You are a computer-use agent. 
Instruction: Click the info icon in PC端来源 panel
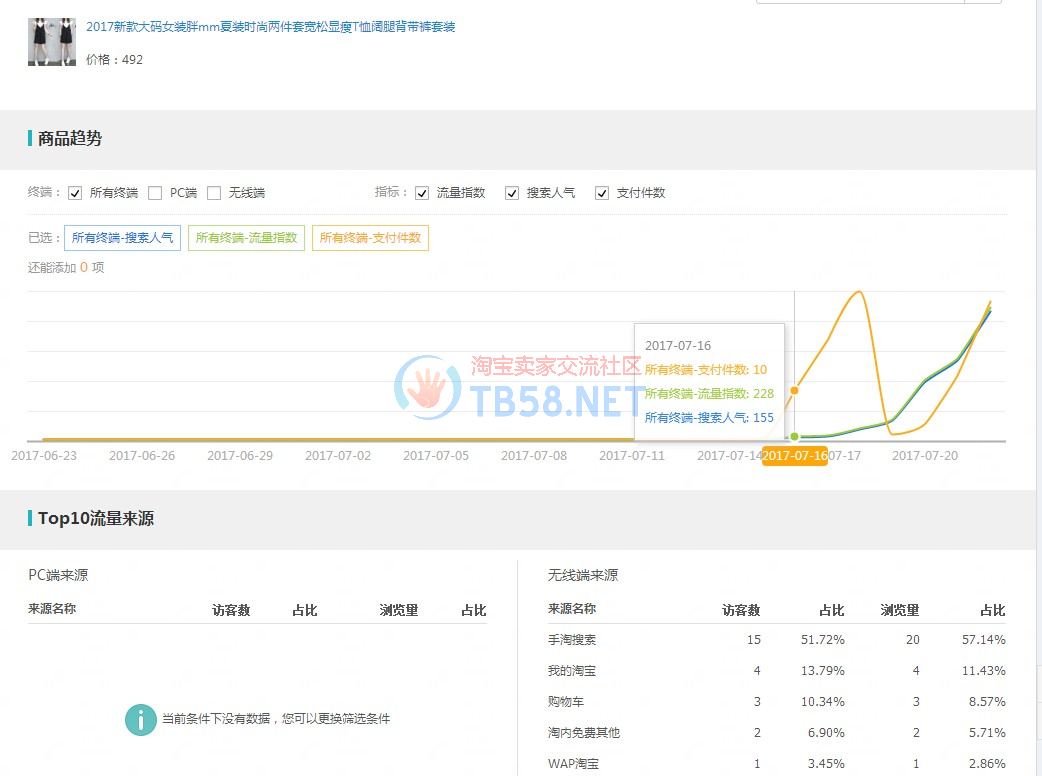pos(140,719)
